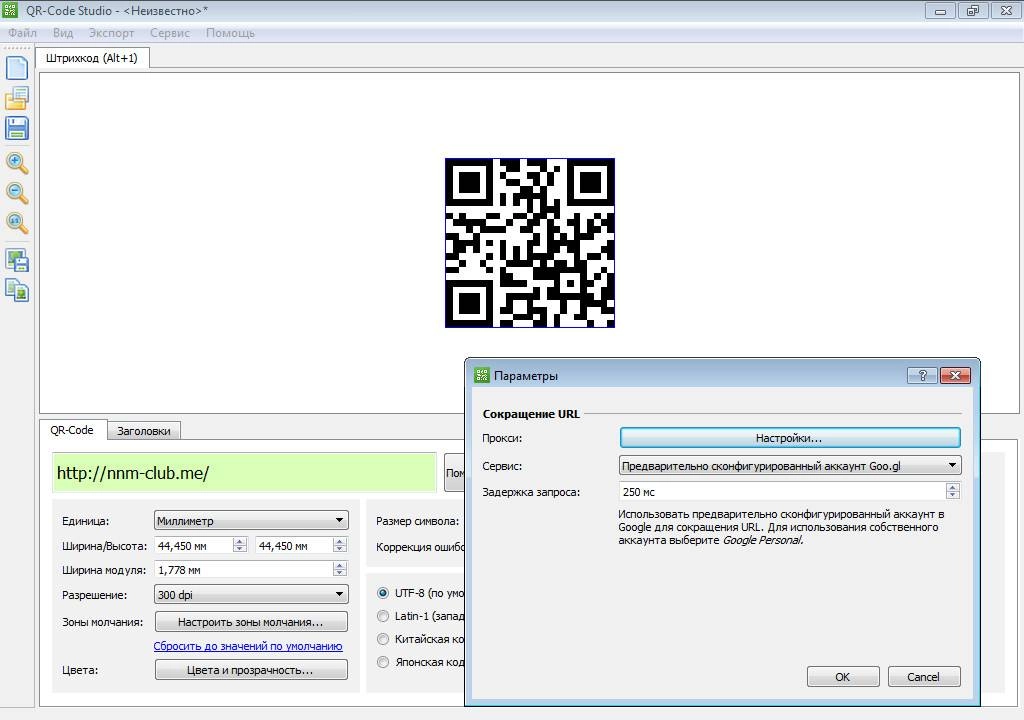The image size is (1024, 720).
Task: Open the Единица Миллиметр dropdown
Action: point(251,521)
